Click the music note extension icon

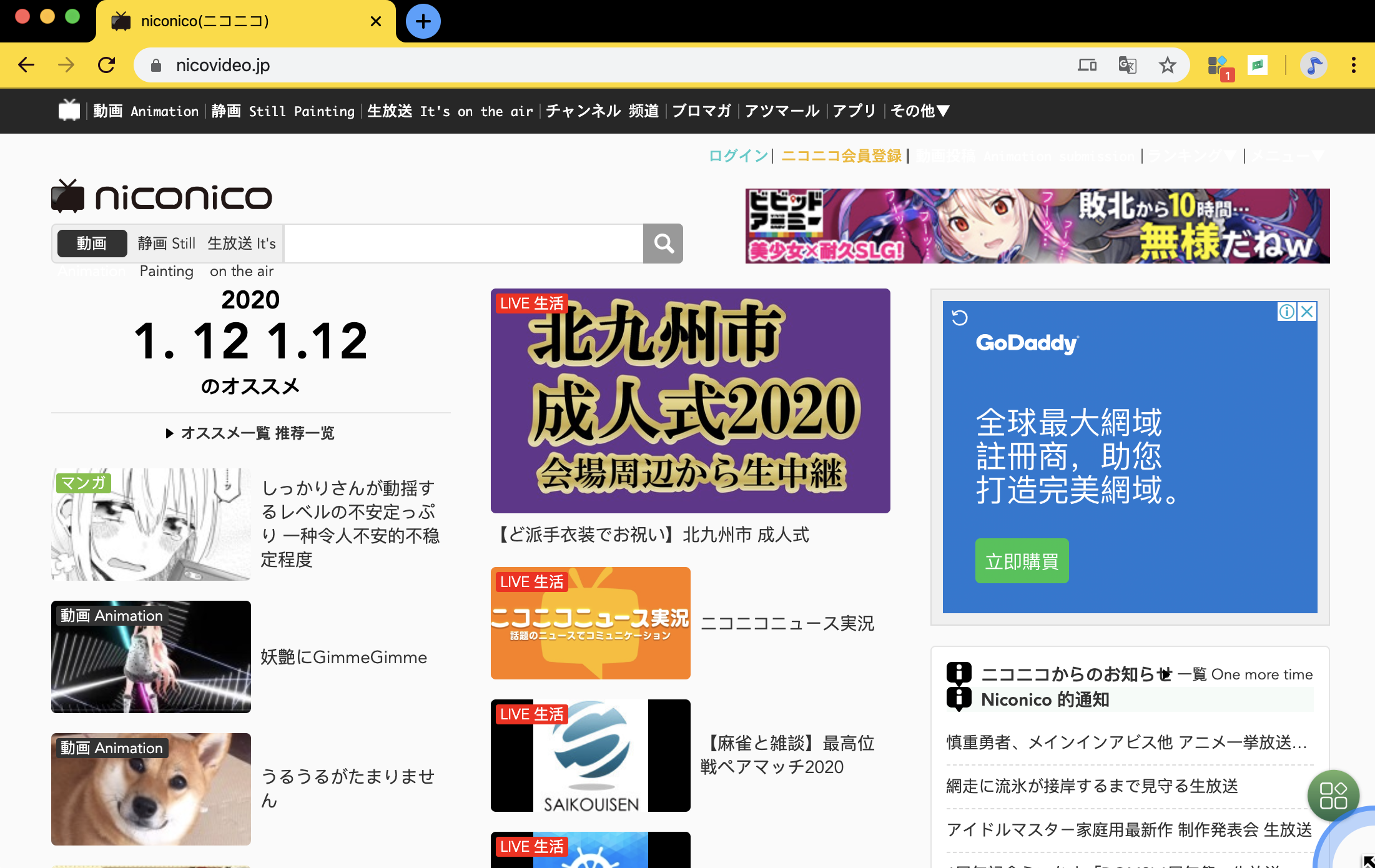click(x=1313, y=65)
